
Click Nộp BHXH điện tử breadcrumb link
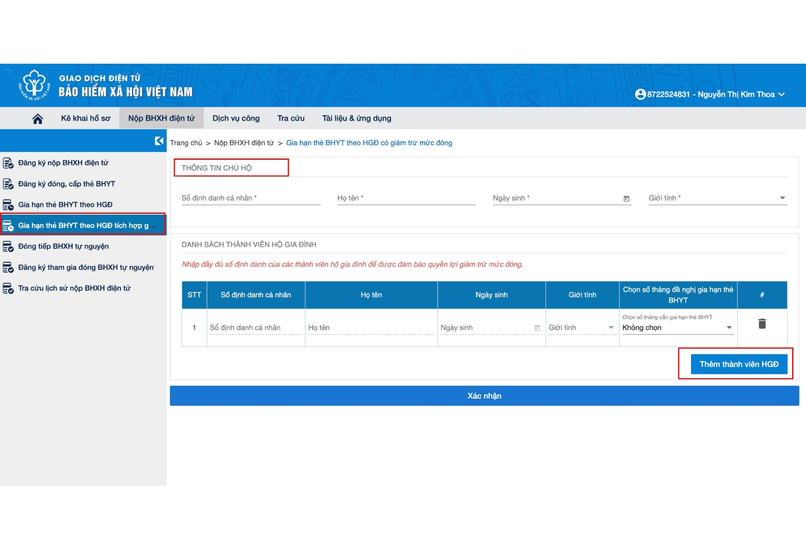[x=244, y=143]
